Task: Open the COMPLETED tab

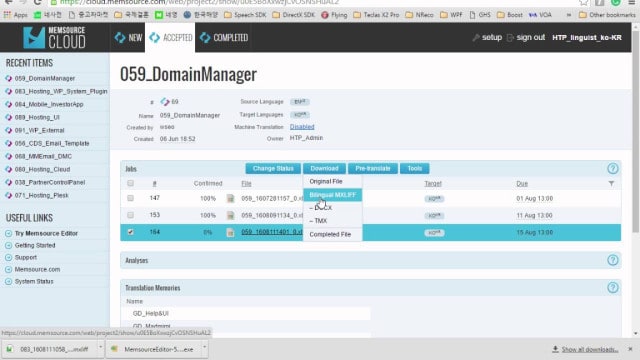Action: coord(224,38)
